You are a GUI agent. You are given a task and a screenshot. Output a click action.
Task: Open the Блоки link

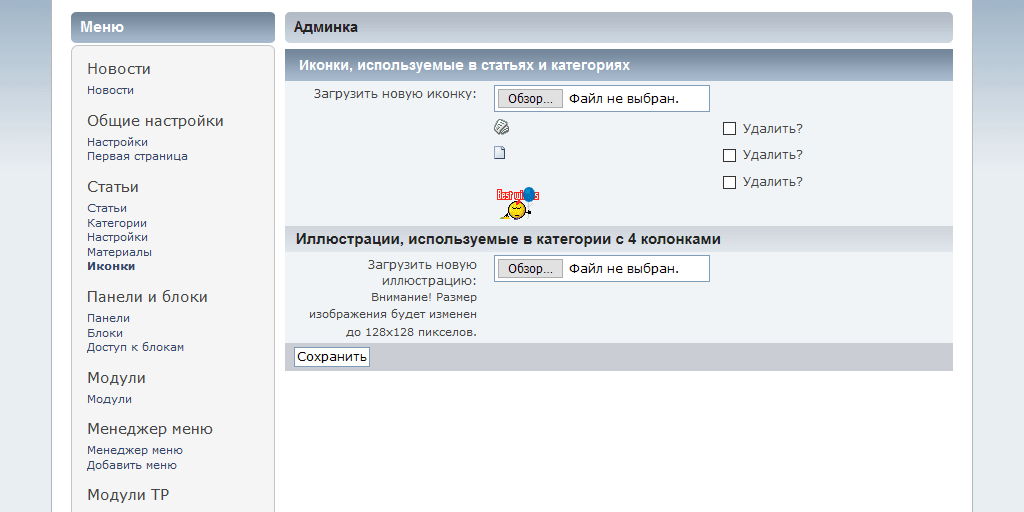coord(105,333)
